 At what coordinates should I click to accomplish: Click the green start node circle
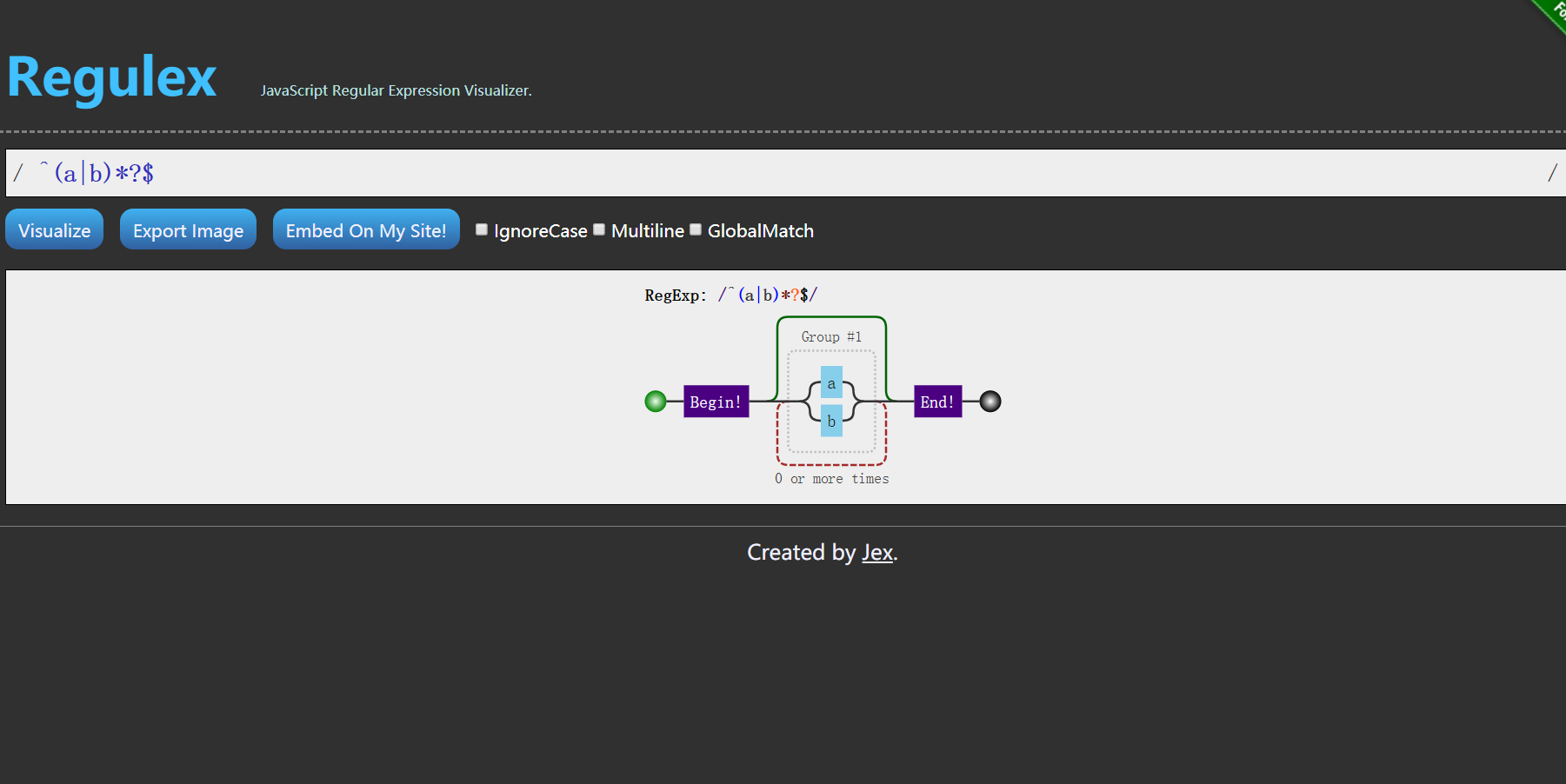pyautogui.click(x=656, y=402)
